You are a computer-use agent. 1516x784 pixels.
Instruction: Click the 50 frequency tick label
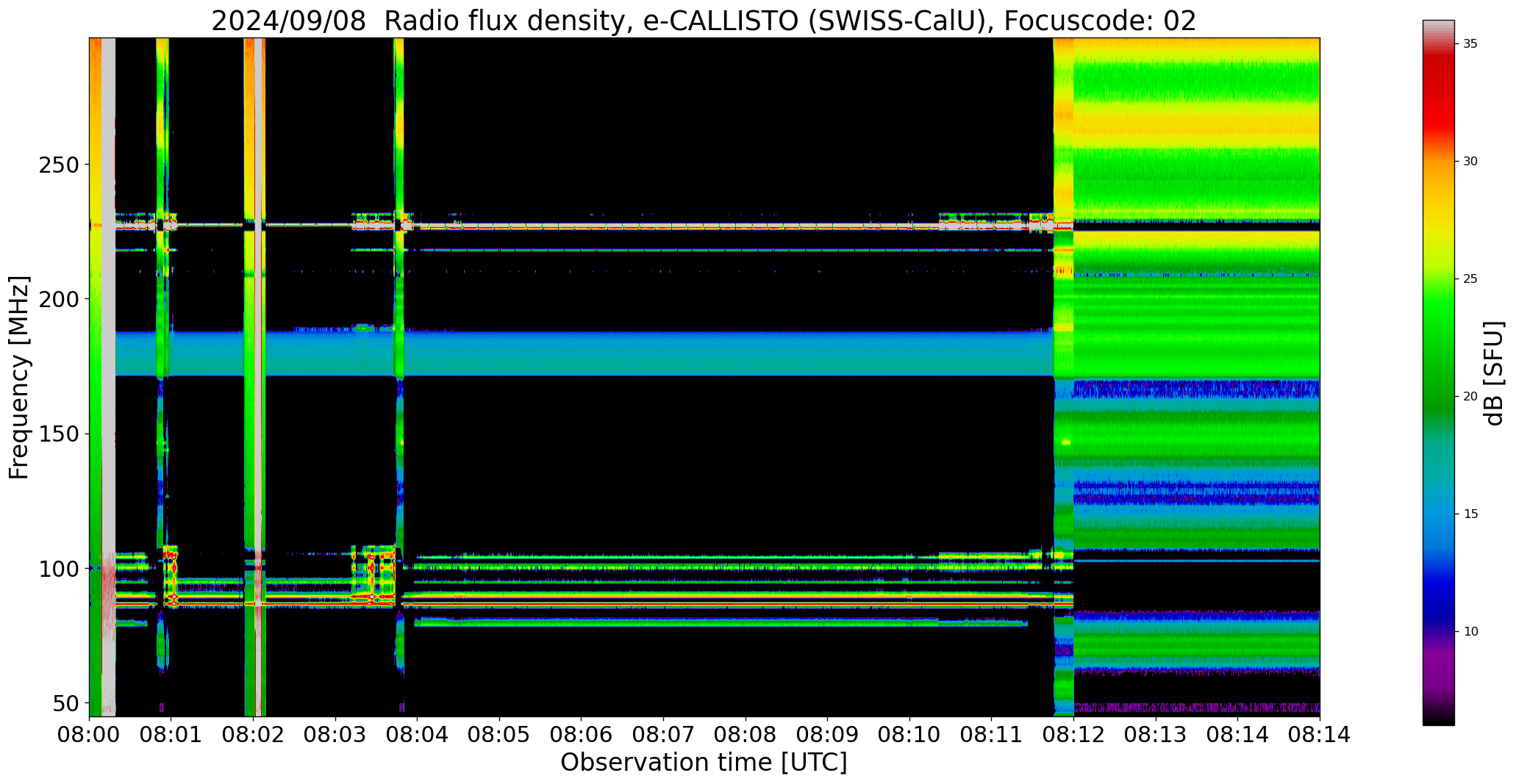click(x=65, y=703)
